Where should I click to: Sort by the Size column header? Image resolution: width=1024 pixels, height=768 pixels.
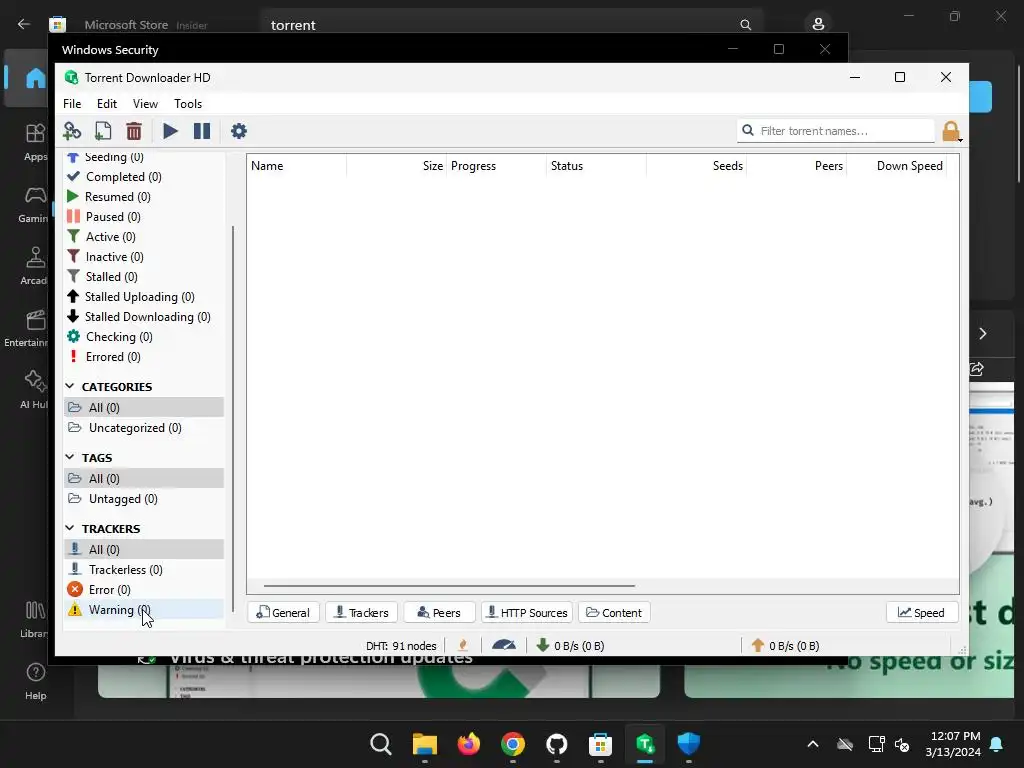click(396, 166)
